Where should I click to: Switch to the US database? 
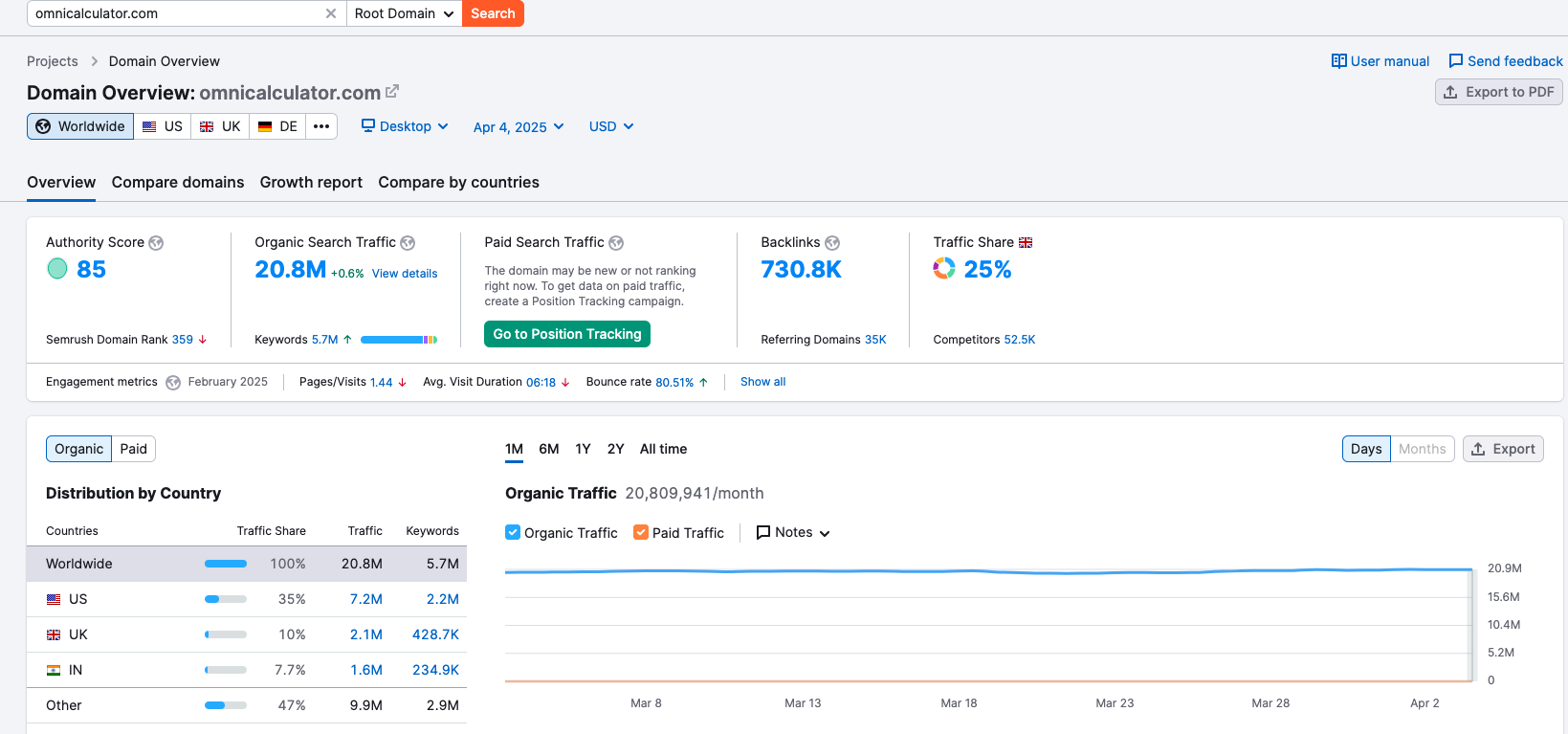click(163, 126)
